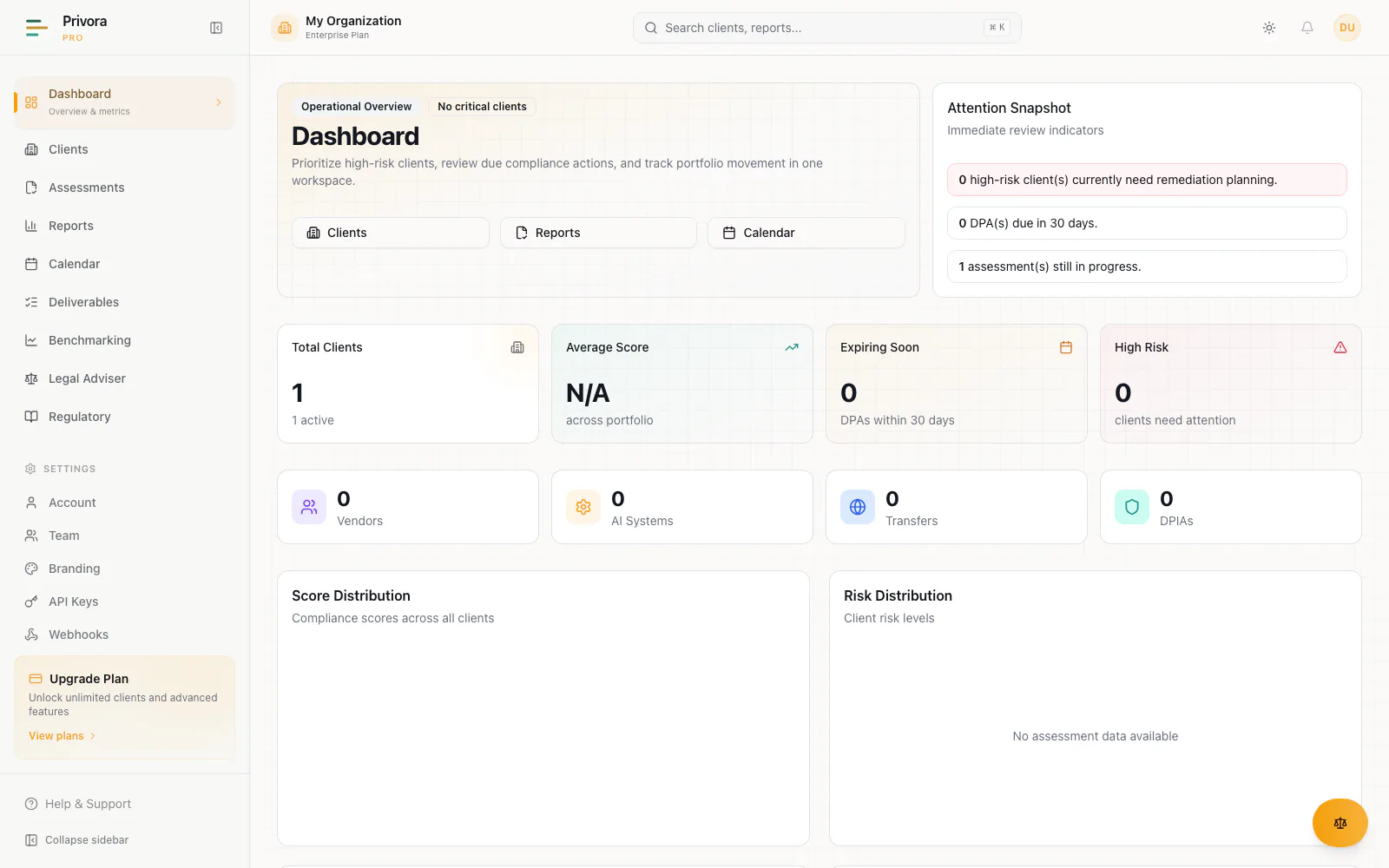The height and width of the screenshot is (868, 1389).
Task: Click the Attention Snapshot title
Action: click(x=1009, y=108)
